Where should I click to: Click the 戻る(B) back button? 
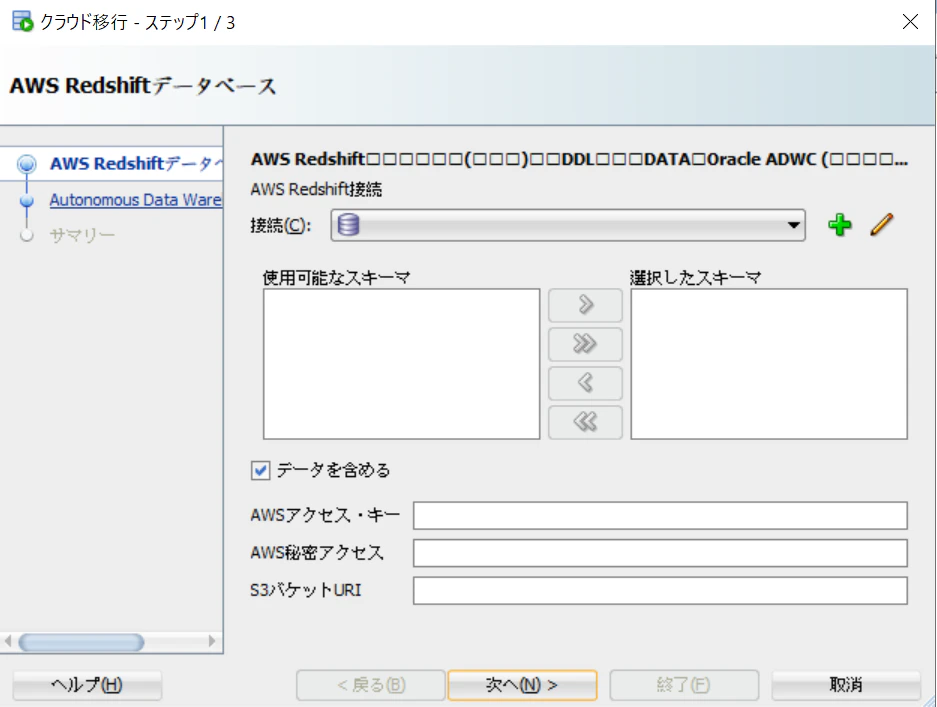pyautogui.click(x=371, y=684)
